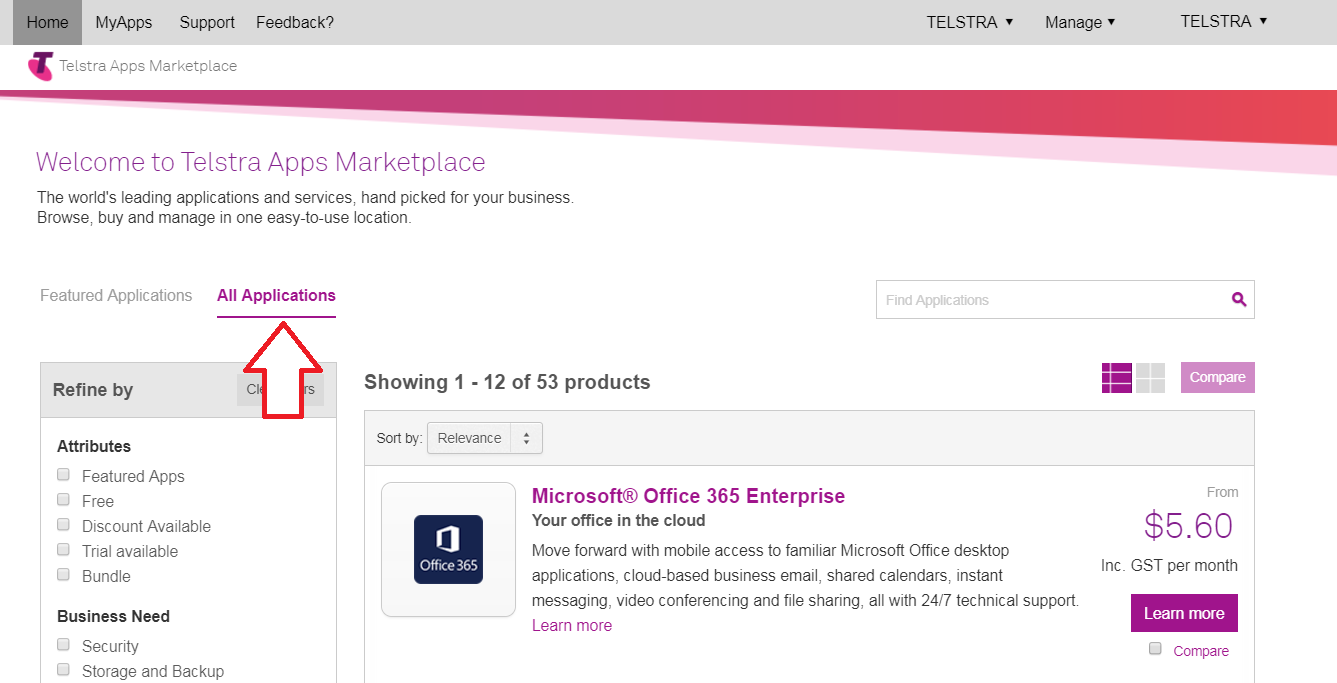This screenshot has height=683, width=1337.
Task: Click the Find Applications search field
Action: pos(1050,299)
